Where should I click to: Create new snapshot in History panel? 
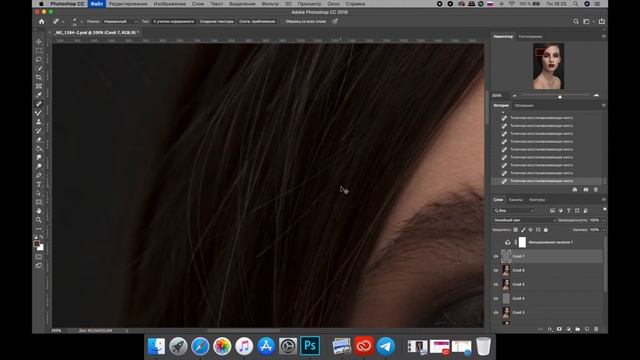click(586, 190)
